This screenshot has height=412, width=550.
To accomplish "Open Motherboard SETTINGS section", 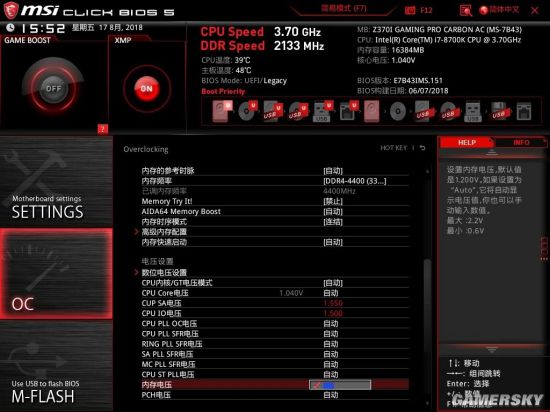I will [x=56, y=181].
